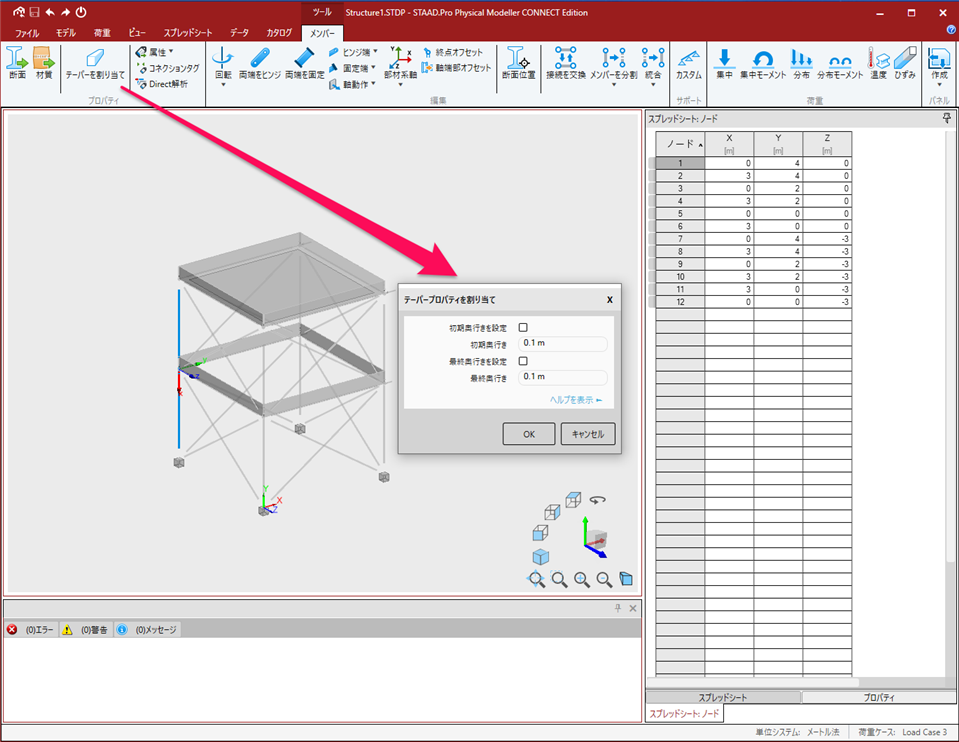Check the 初期奥行きを設定 checkbox
This screenshot has width=959, height=742.
(x=523, y=327)
